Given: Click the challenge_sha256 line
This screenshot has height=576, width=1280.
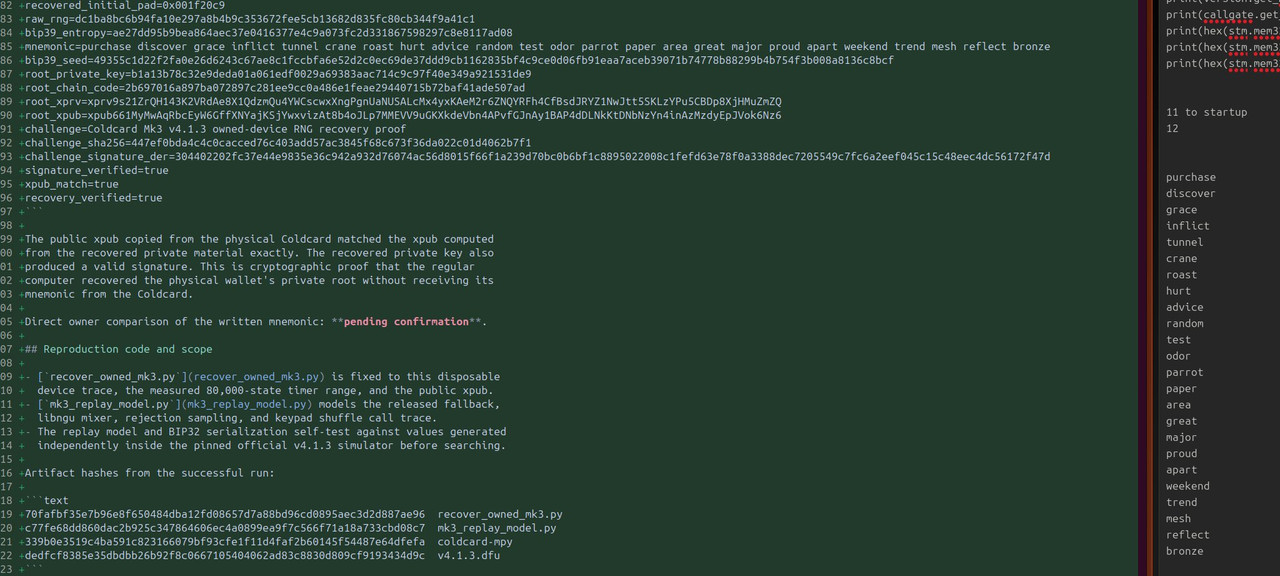Looking at the screenshot, I should tap(278, 142).
